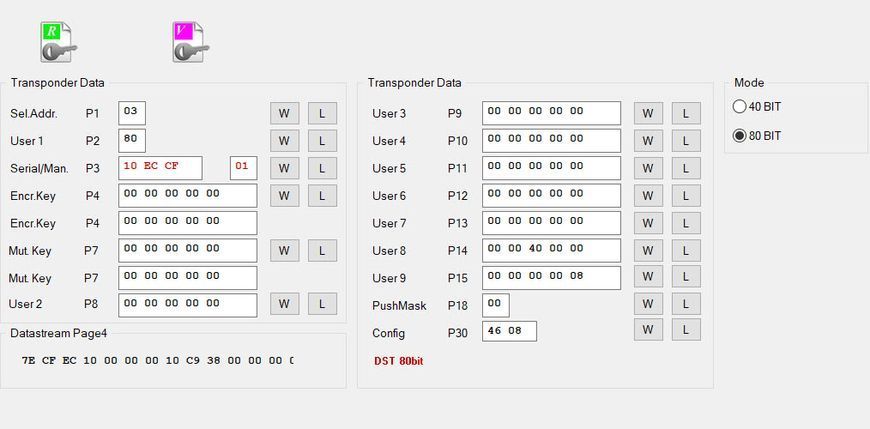Click W for User 2 P8

coord(285,304)
